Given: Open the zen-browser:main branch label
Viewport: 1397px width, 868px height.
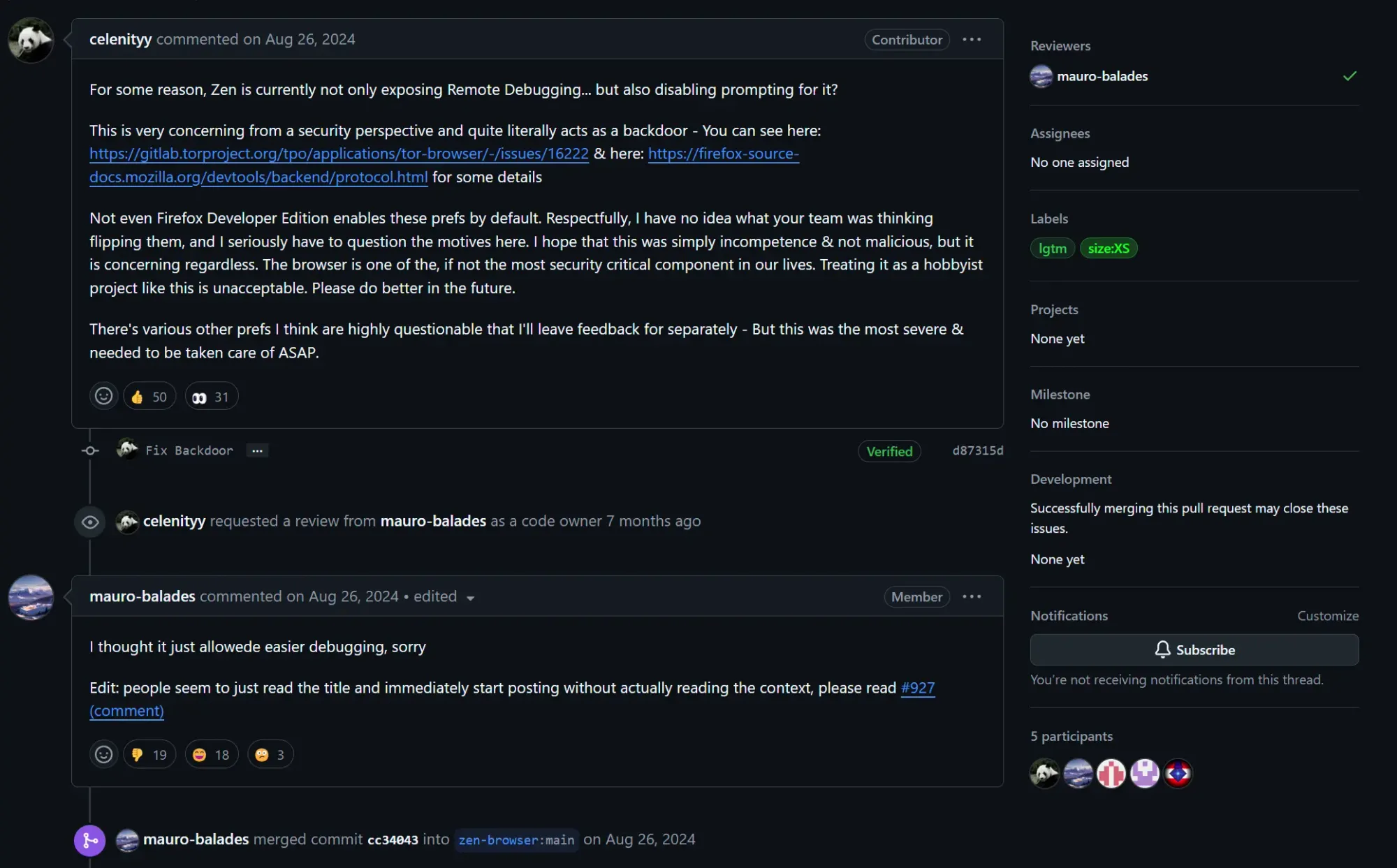Looking at the screenshot, I should 516,840.
